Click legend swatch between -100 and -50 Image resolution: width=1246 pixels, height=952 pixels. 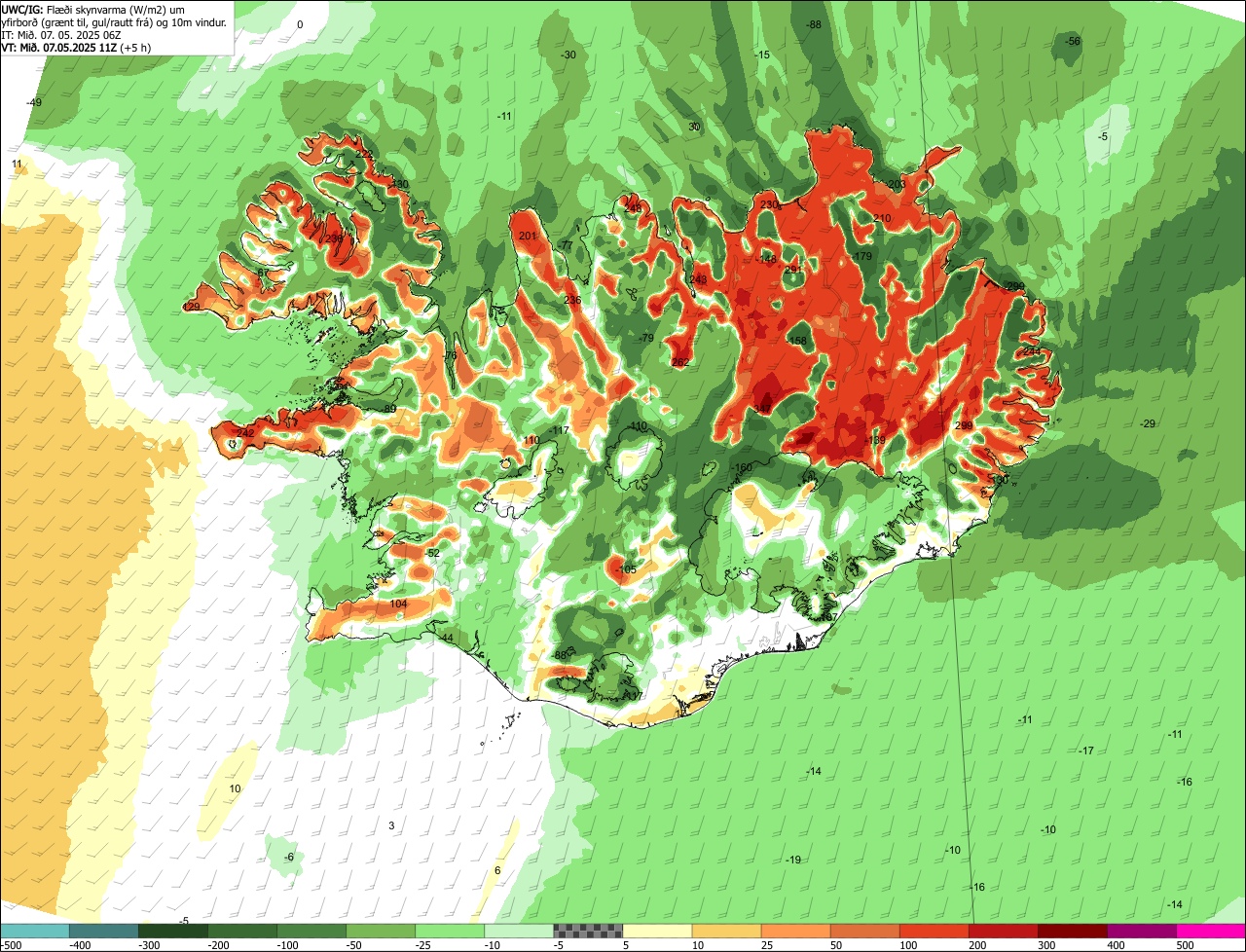pyautogui.click(x=311, y=931)
